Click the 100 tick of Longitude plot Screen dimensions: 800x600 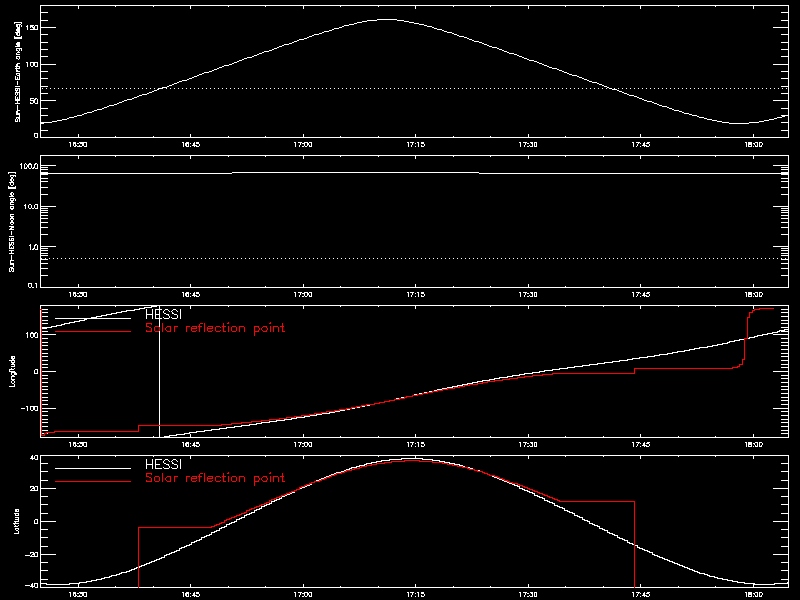32,335
